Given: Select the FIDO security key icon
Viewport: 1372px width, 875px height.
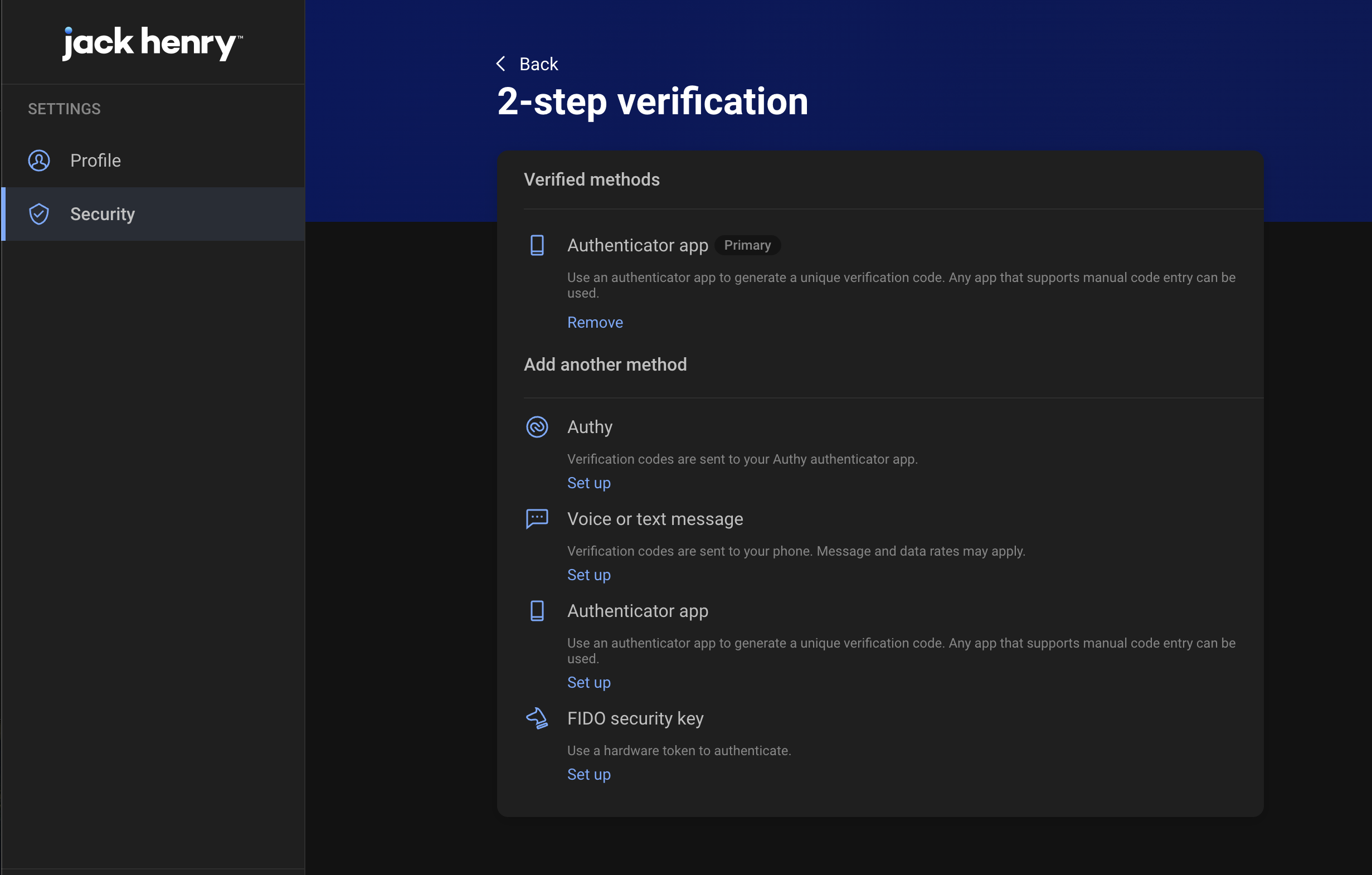Looking at the screenshot, I should click(536, 718).
